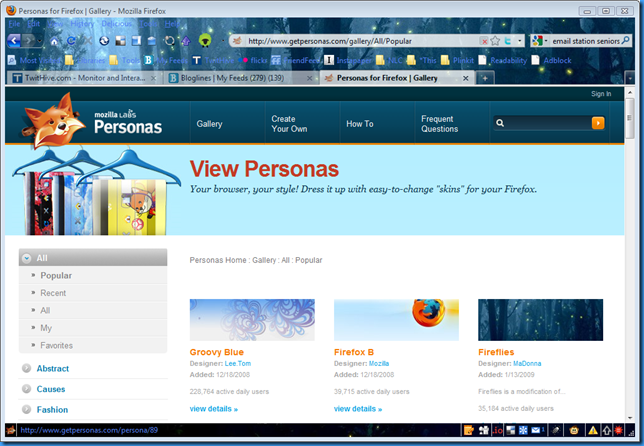
Task: Click the Sign In link
Action: pos(601,94)
